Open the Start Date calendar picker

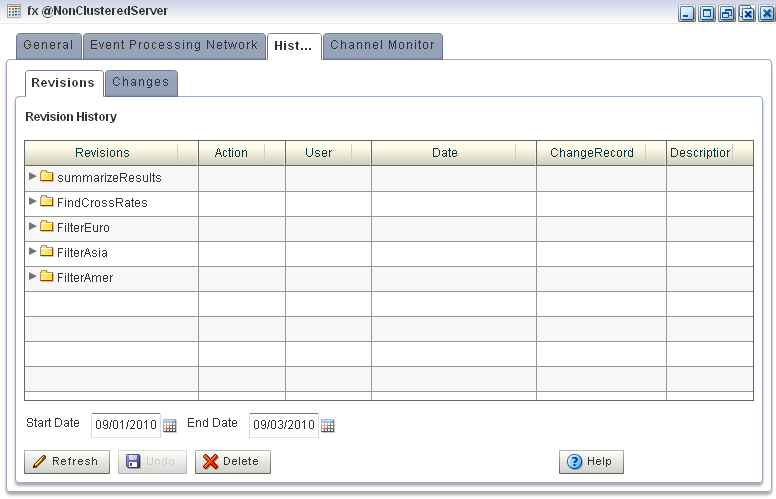[x=170, y=425]
